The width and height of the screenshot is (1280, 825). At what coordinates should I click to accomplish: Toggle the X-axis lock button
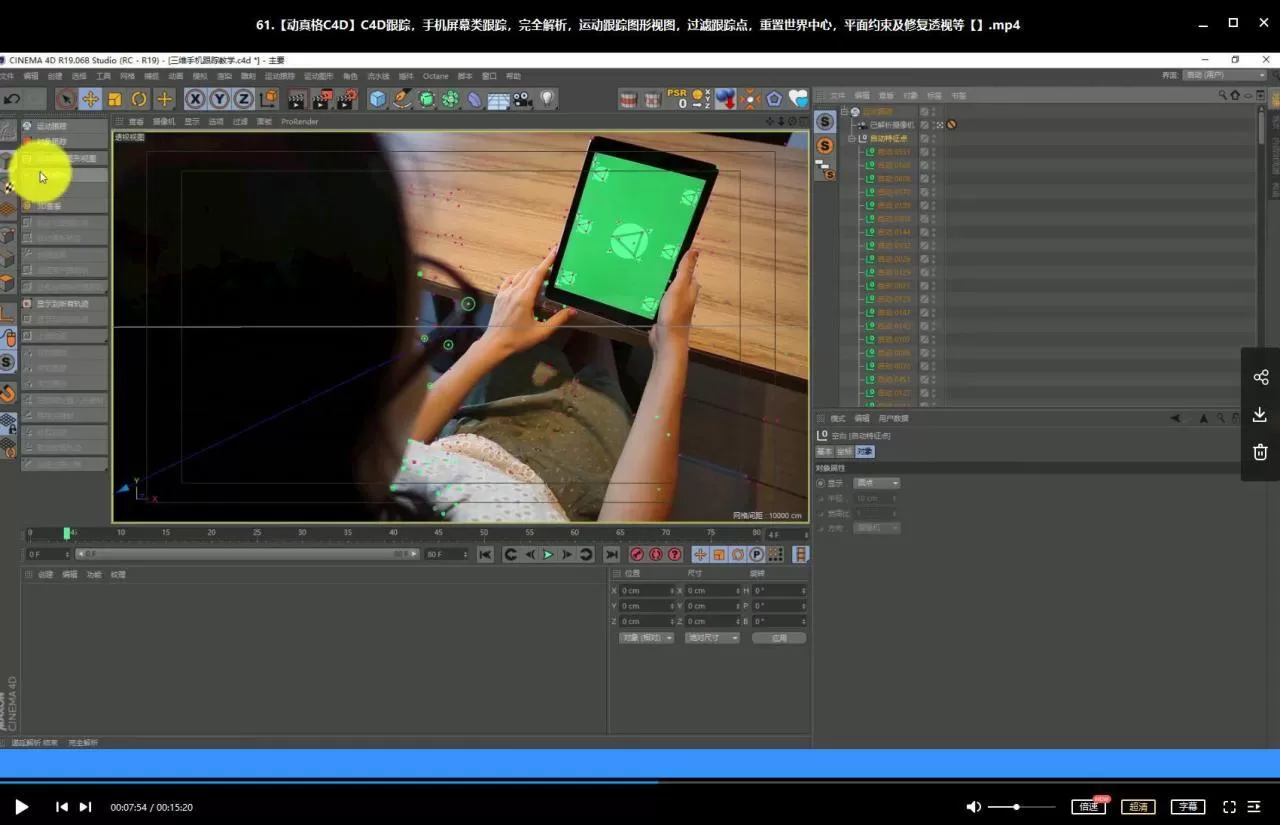[x=195, y=98]
